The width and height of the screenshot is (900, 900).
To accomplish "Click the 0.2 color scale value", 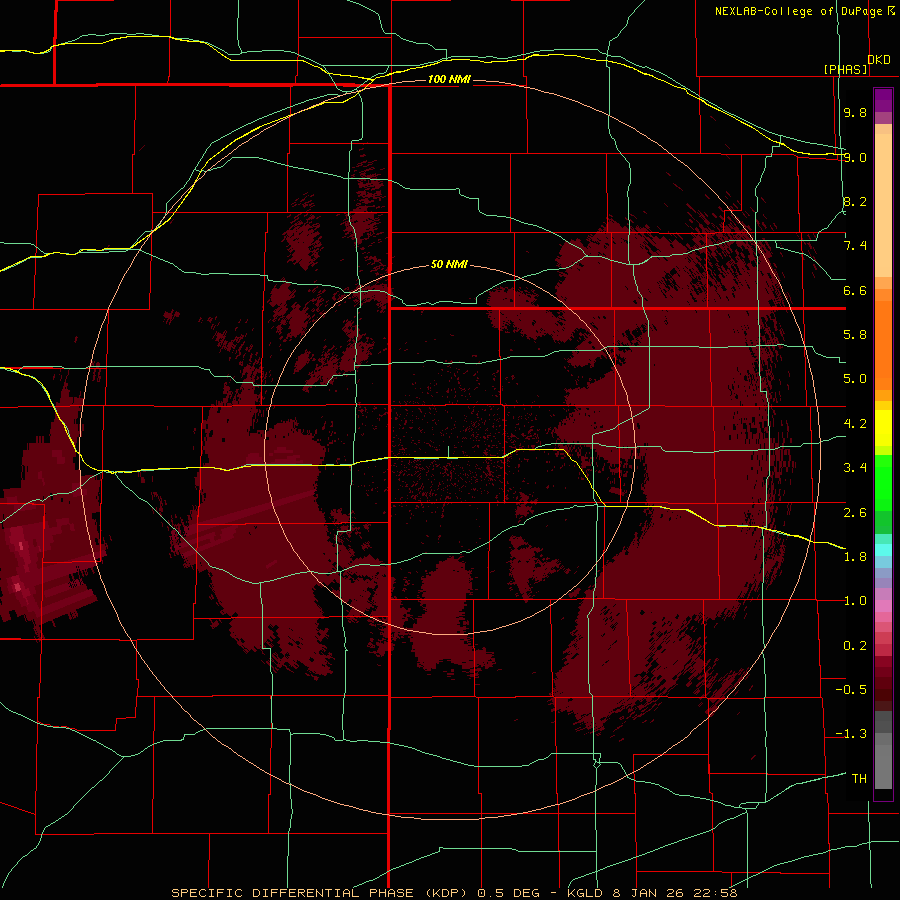I will click(x=855, y=646).
